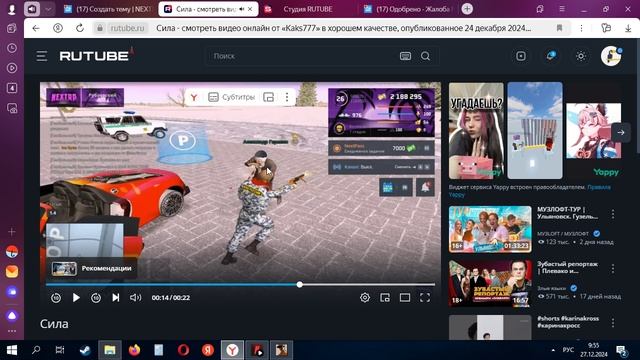Show next Yappy shorts with arrow
640x360 pixels.
click(621, 132)
